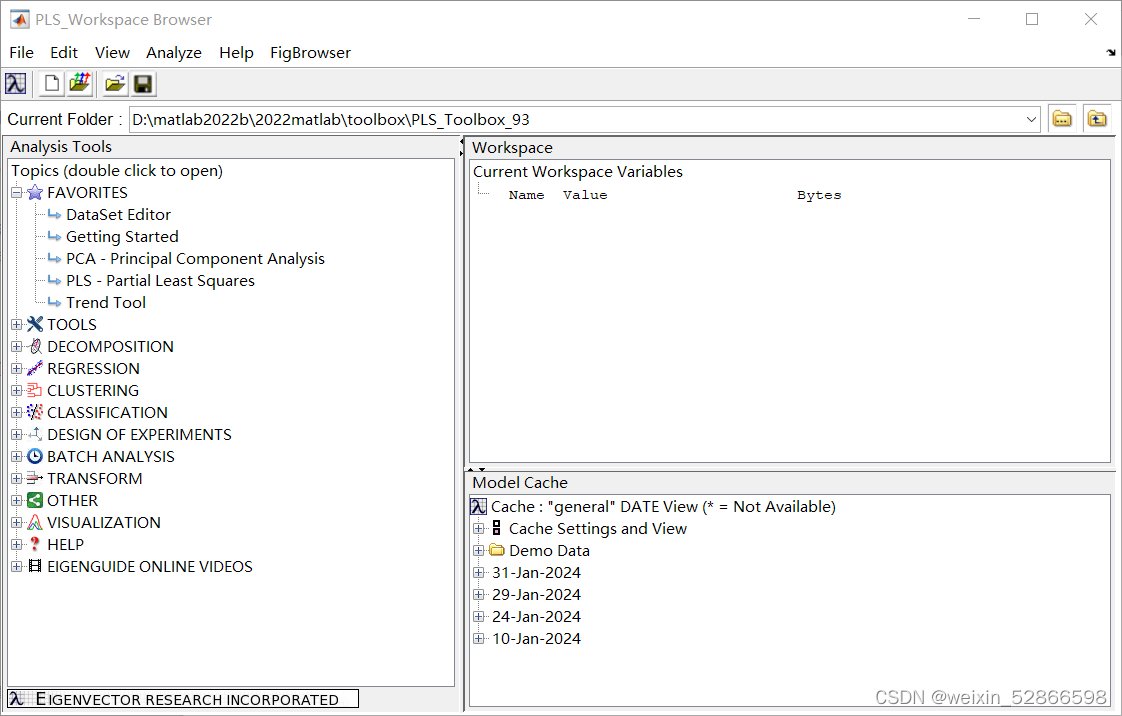Launch the DataSet Editor favorite
The width and height of the screenshot is (1122, 716).
pos(118,214)
